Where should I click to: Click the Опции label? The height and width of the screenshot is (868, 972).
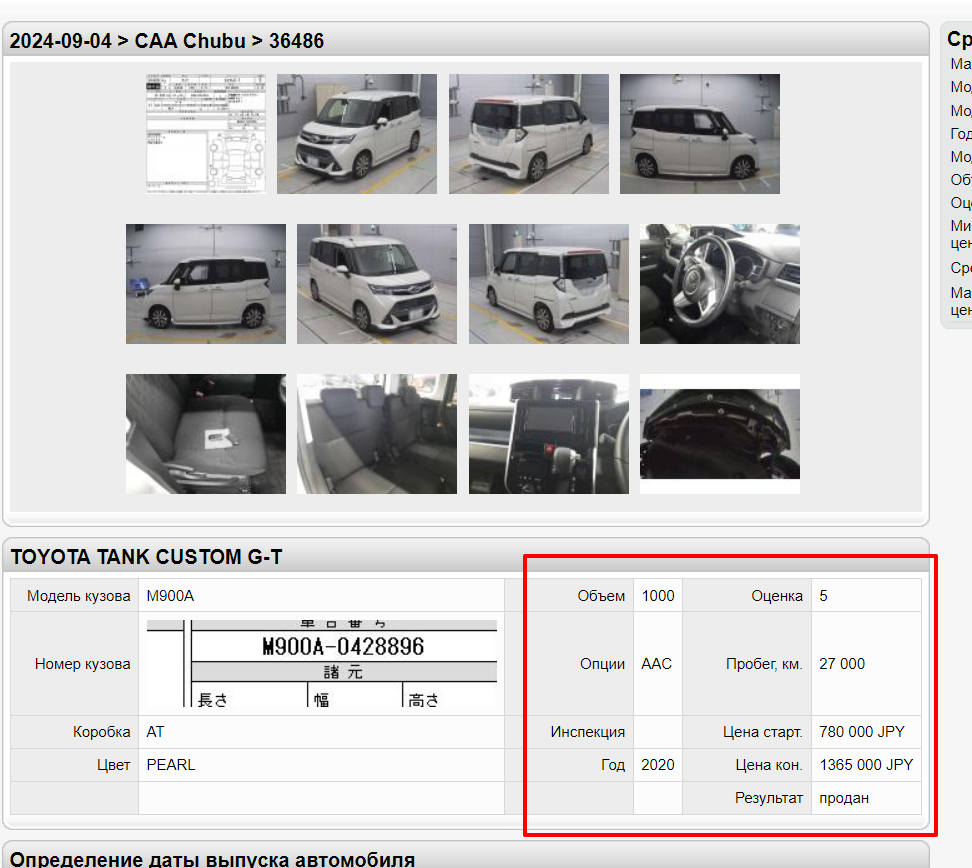603,664
